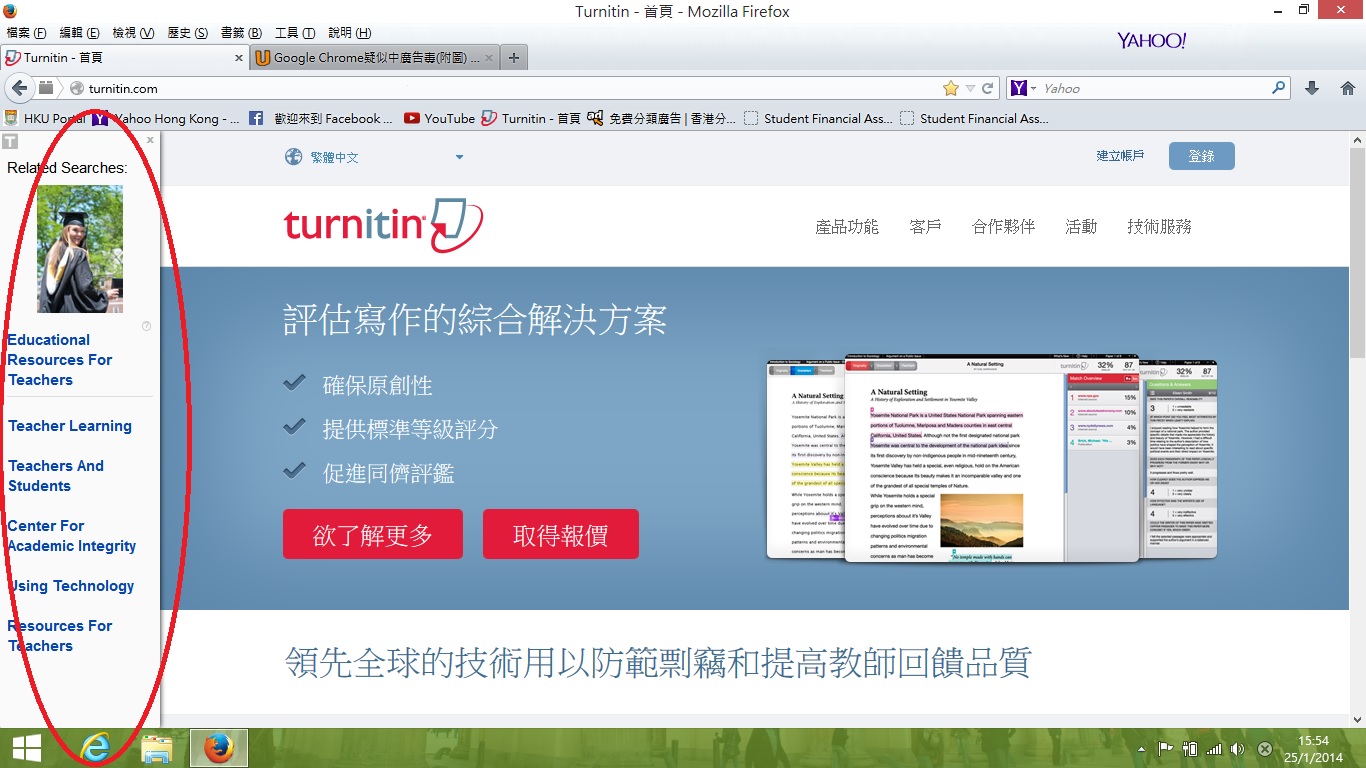Click the T icon atop the sidebar
The width and height of the screenshot is (1366, 768).
[x=9, y=141]
